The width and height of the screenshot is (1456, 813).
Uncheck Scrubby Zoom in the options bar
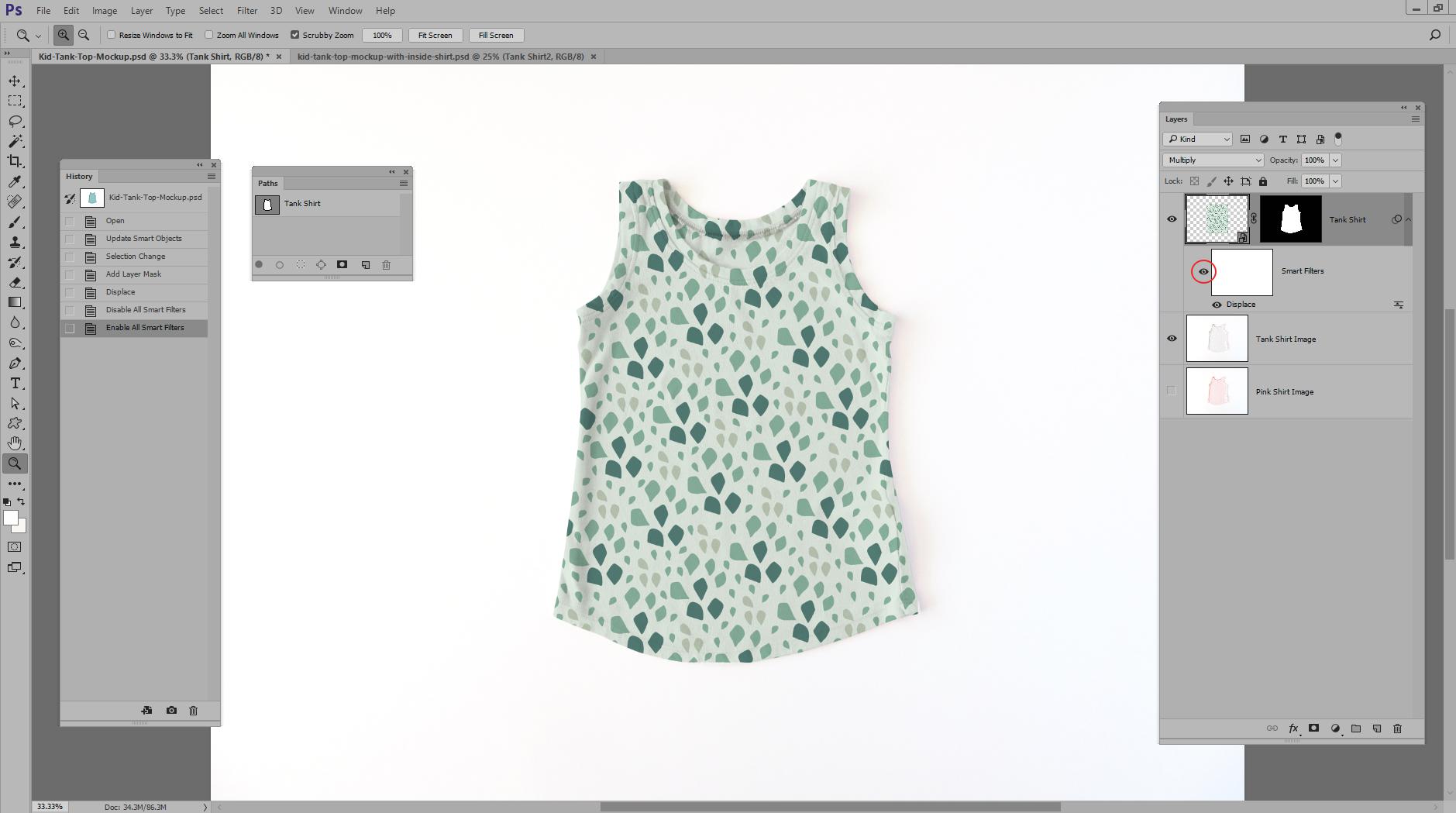click(296, 35)
